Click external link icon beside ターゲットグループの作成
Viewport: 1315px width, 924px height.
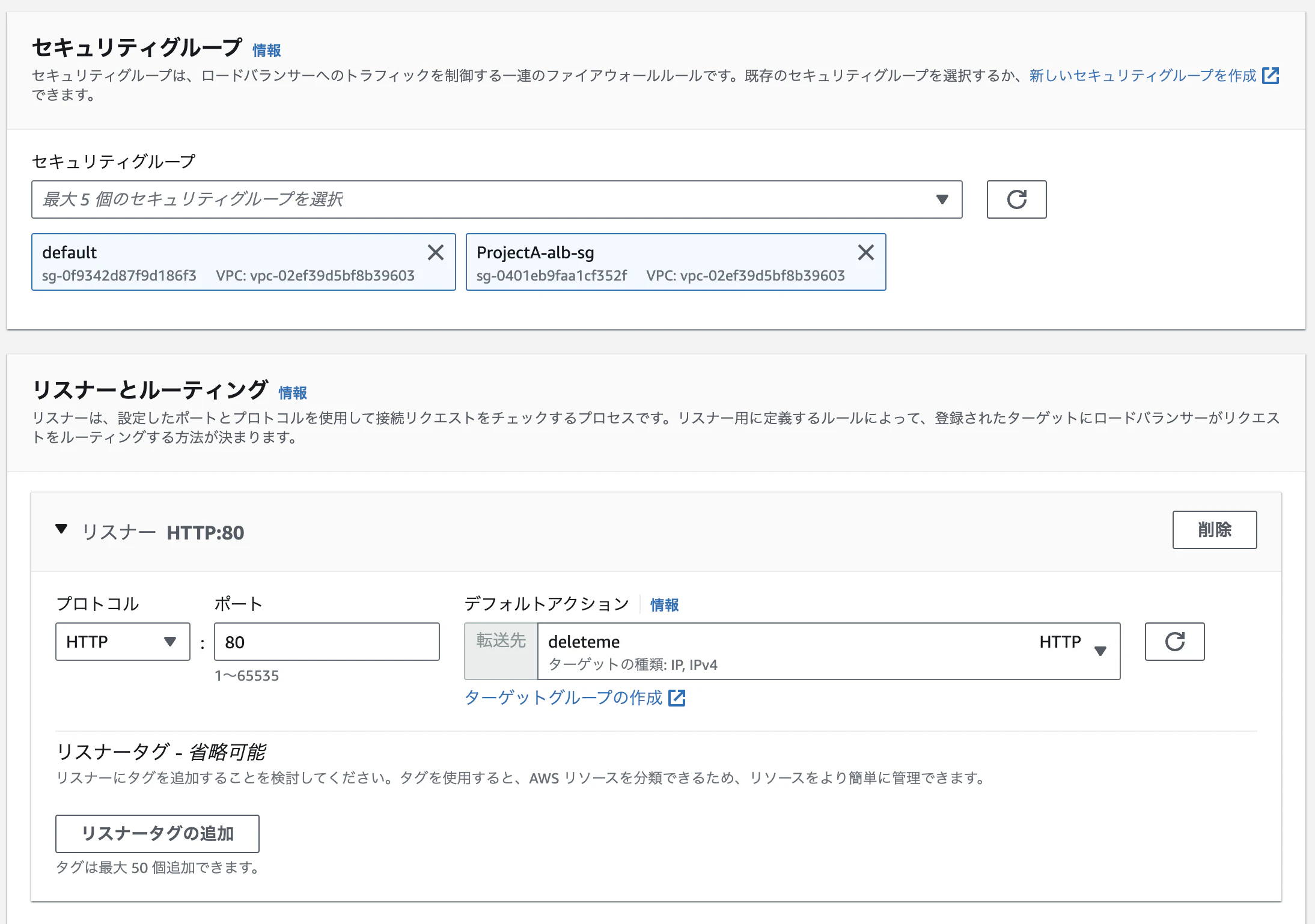tap(677, 698)
